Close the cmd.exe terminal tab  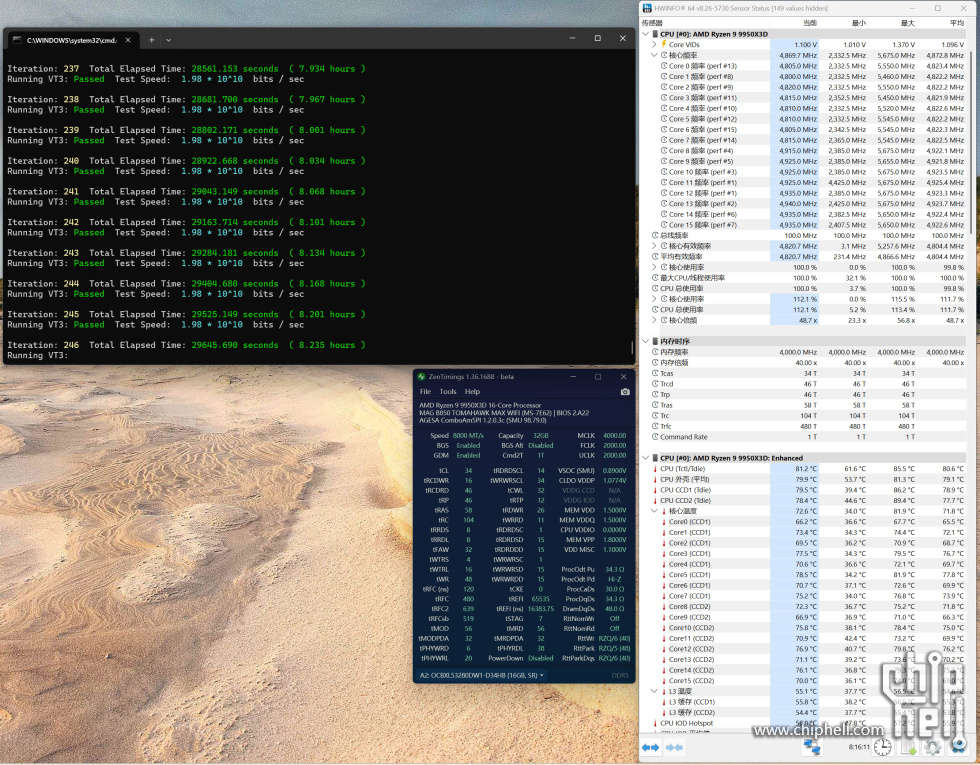(x=128, y=40)
